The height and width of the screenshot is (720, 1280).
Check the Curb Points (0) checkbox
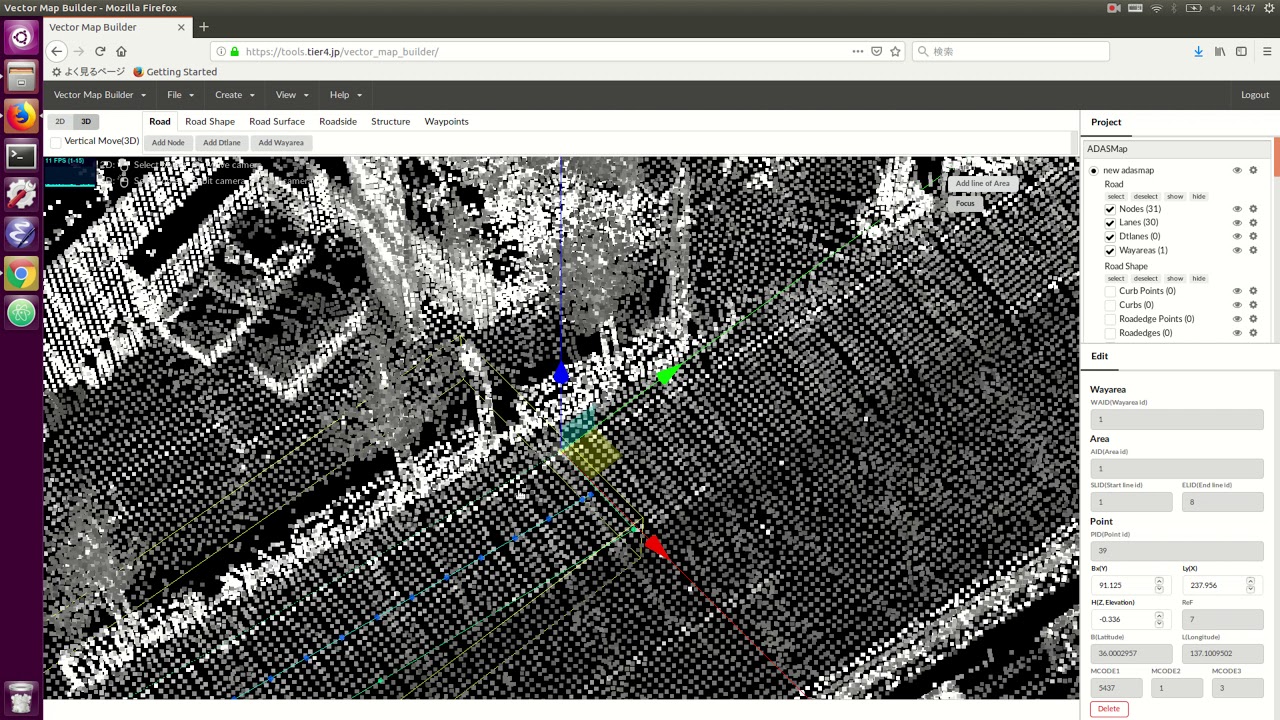tap(1110, 292)
